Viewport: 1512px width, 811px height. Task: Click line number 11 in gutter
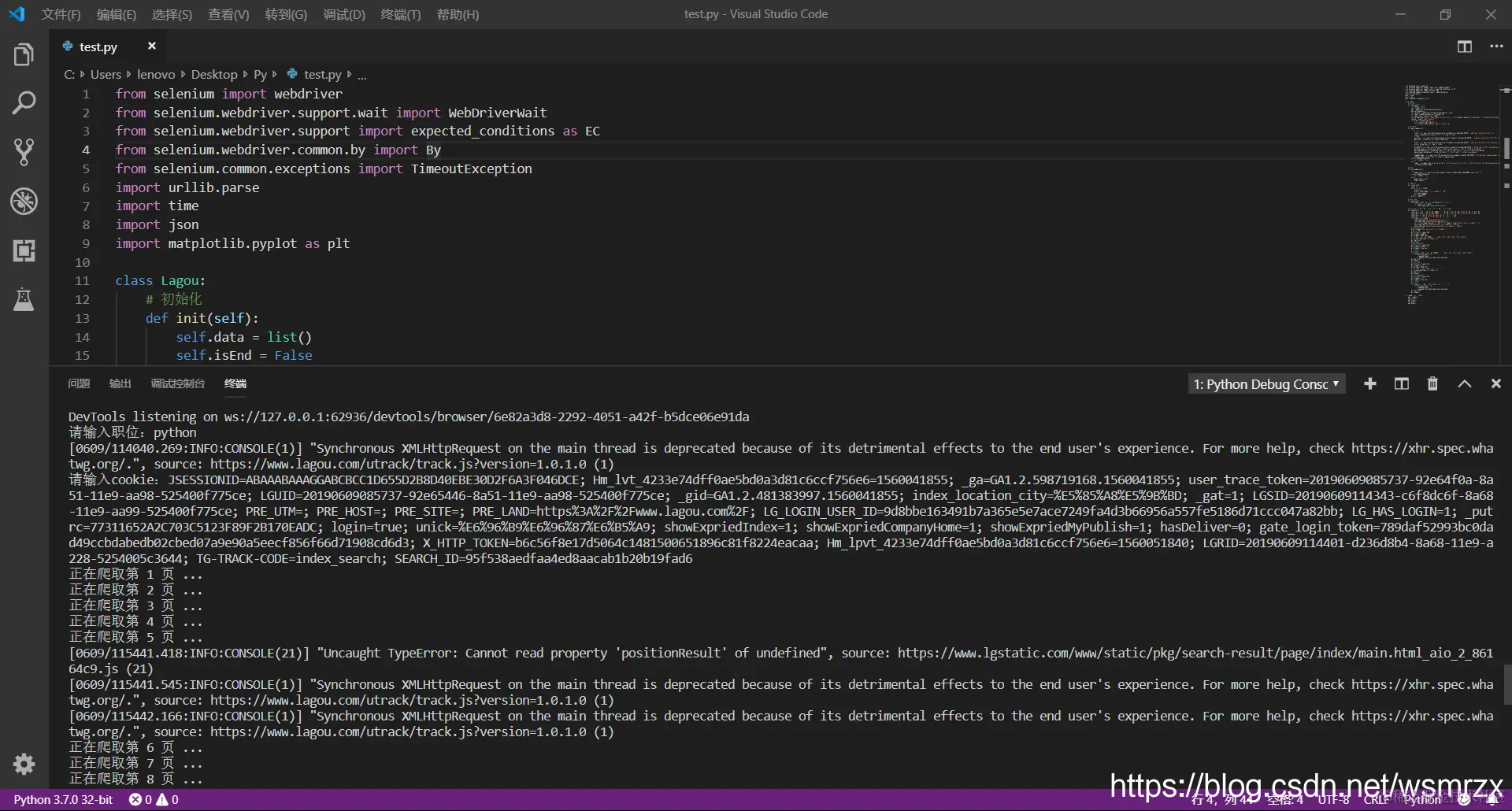(82, 280)
